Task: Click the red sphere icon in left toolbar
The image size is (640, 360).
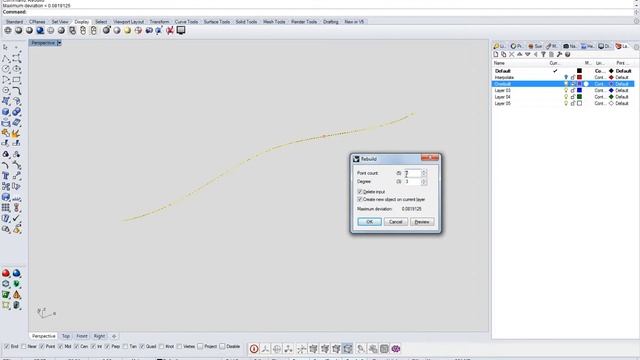Action: pyautogui.click(x=6, y=273)
